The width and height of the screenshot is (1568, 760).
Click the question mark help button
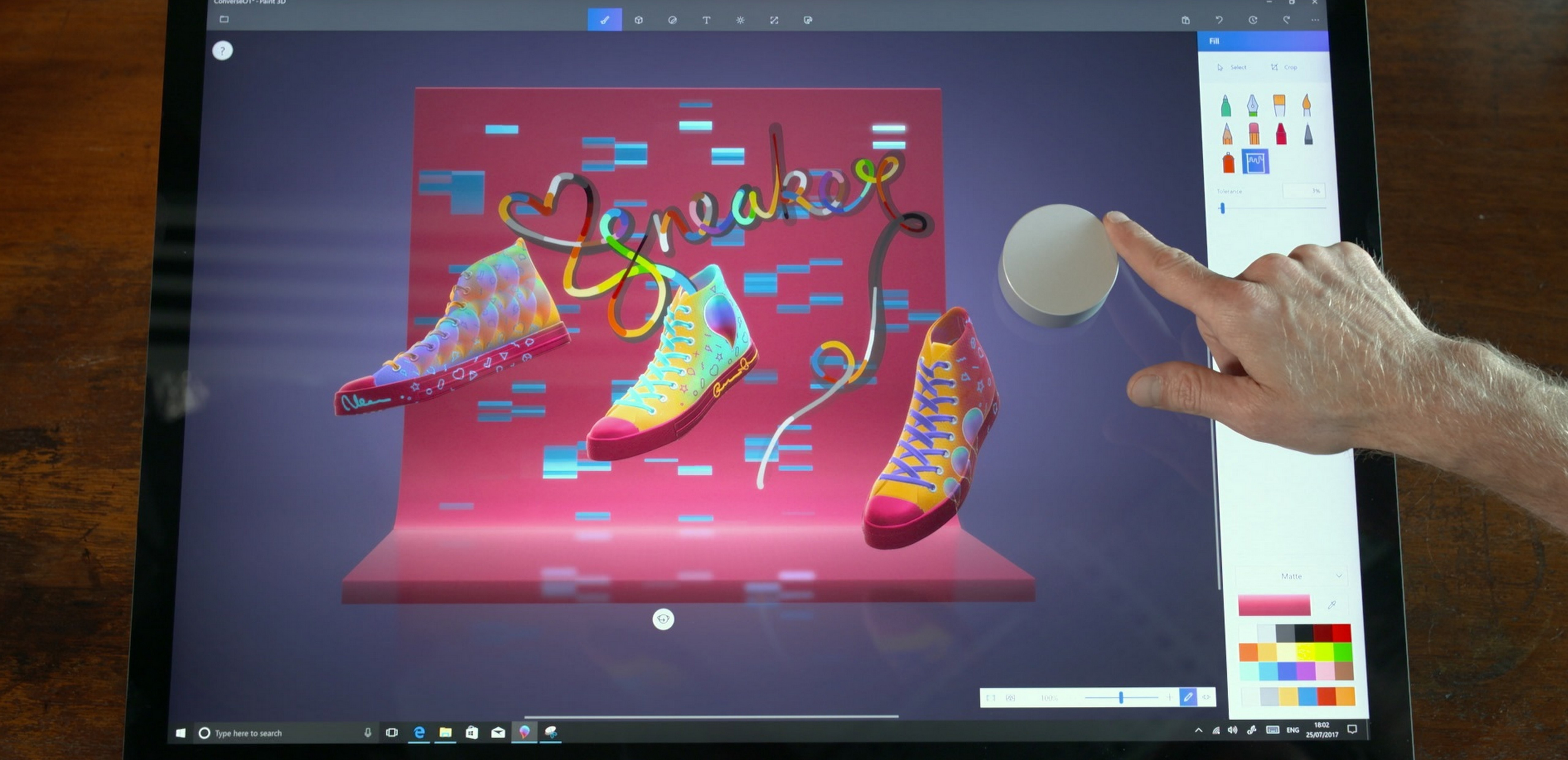click(222, 51)
